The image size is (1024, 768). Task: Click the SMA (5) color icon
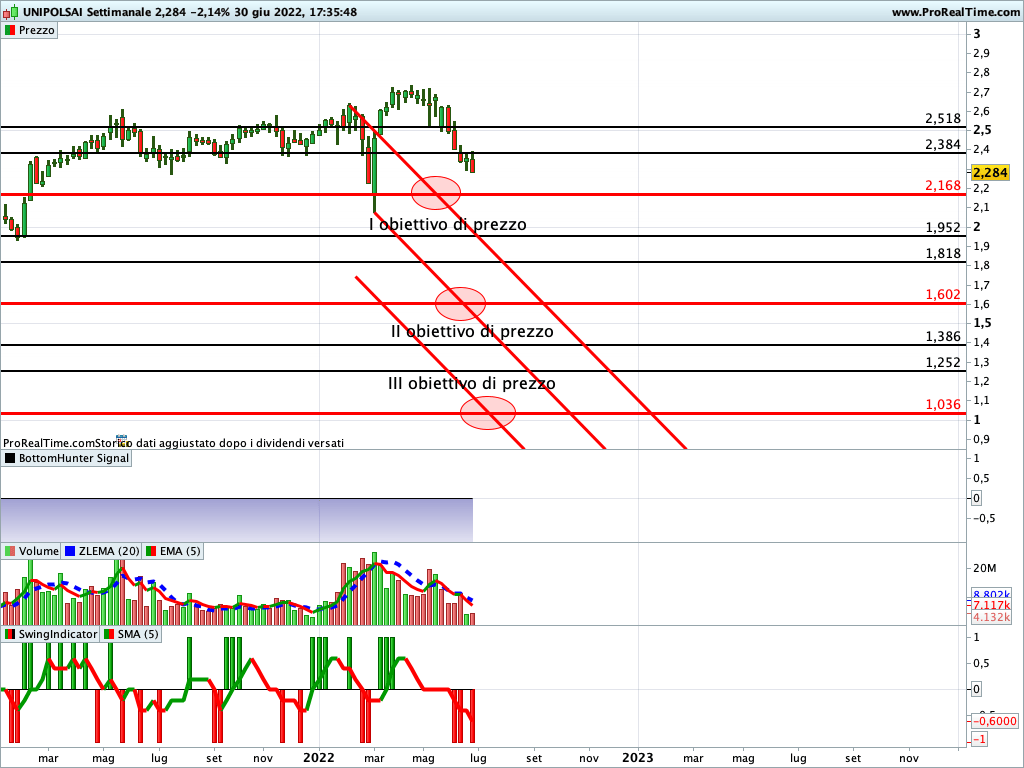[109, 634]
